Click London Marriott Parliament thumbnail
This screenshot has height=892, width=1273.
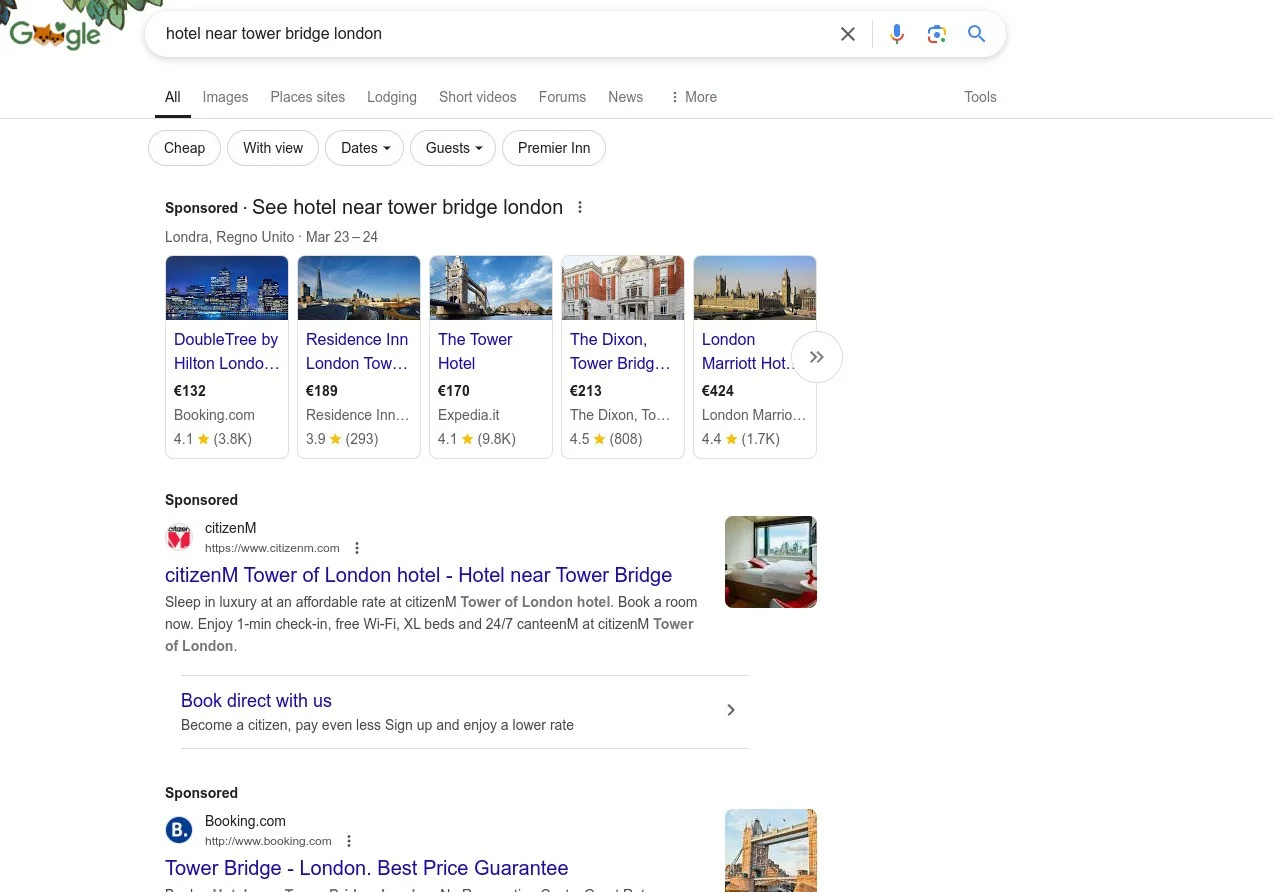(x=755, y=288)
